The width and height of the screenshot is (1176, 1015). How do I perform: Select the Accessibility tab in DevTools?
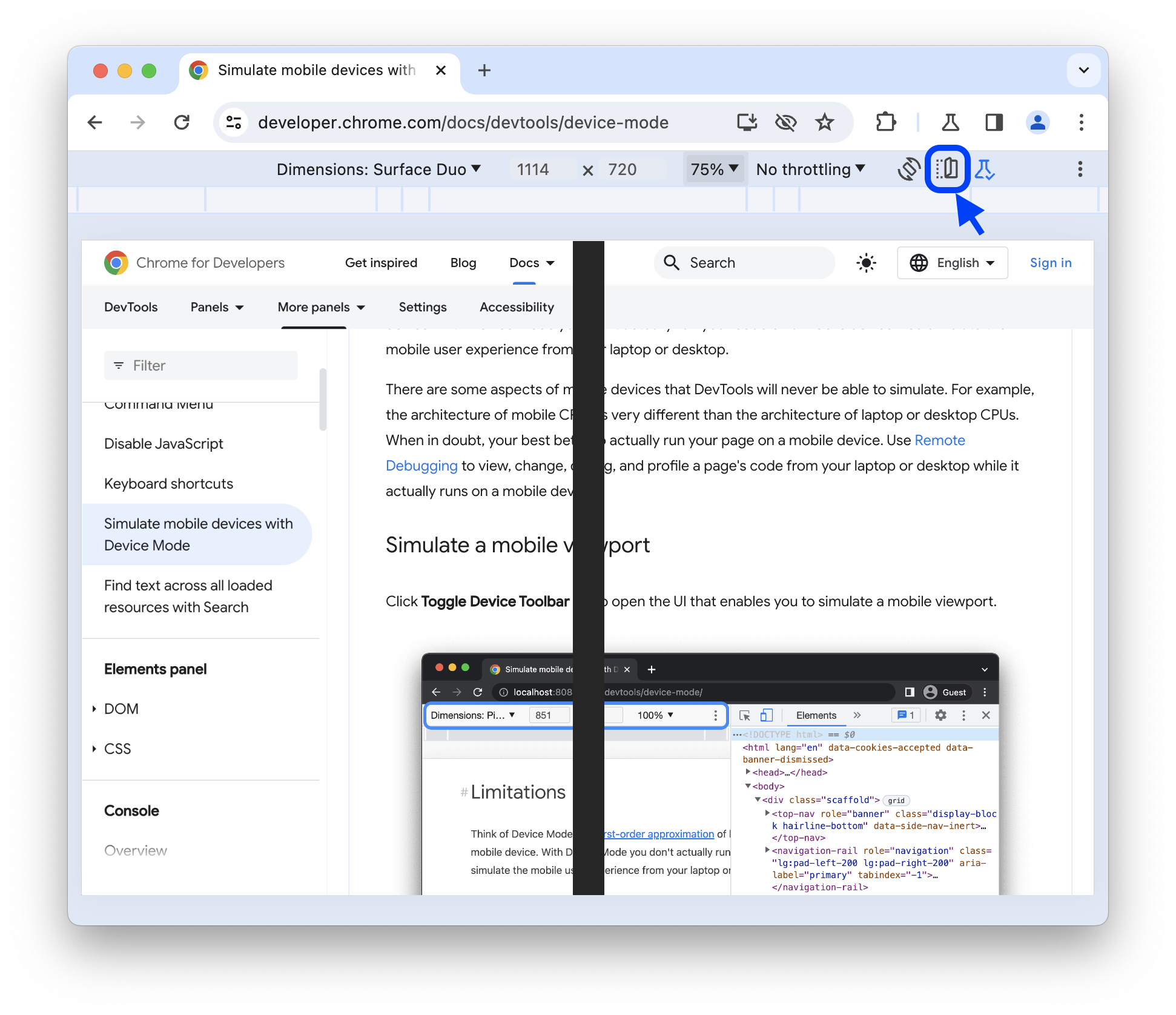pyautogui.click(x=516, y=307)
